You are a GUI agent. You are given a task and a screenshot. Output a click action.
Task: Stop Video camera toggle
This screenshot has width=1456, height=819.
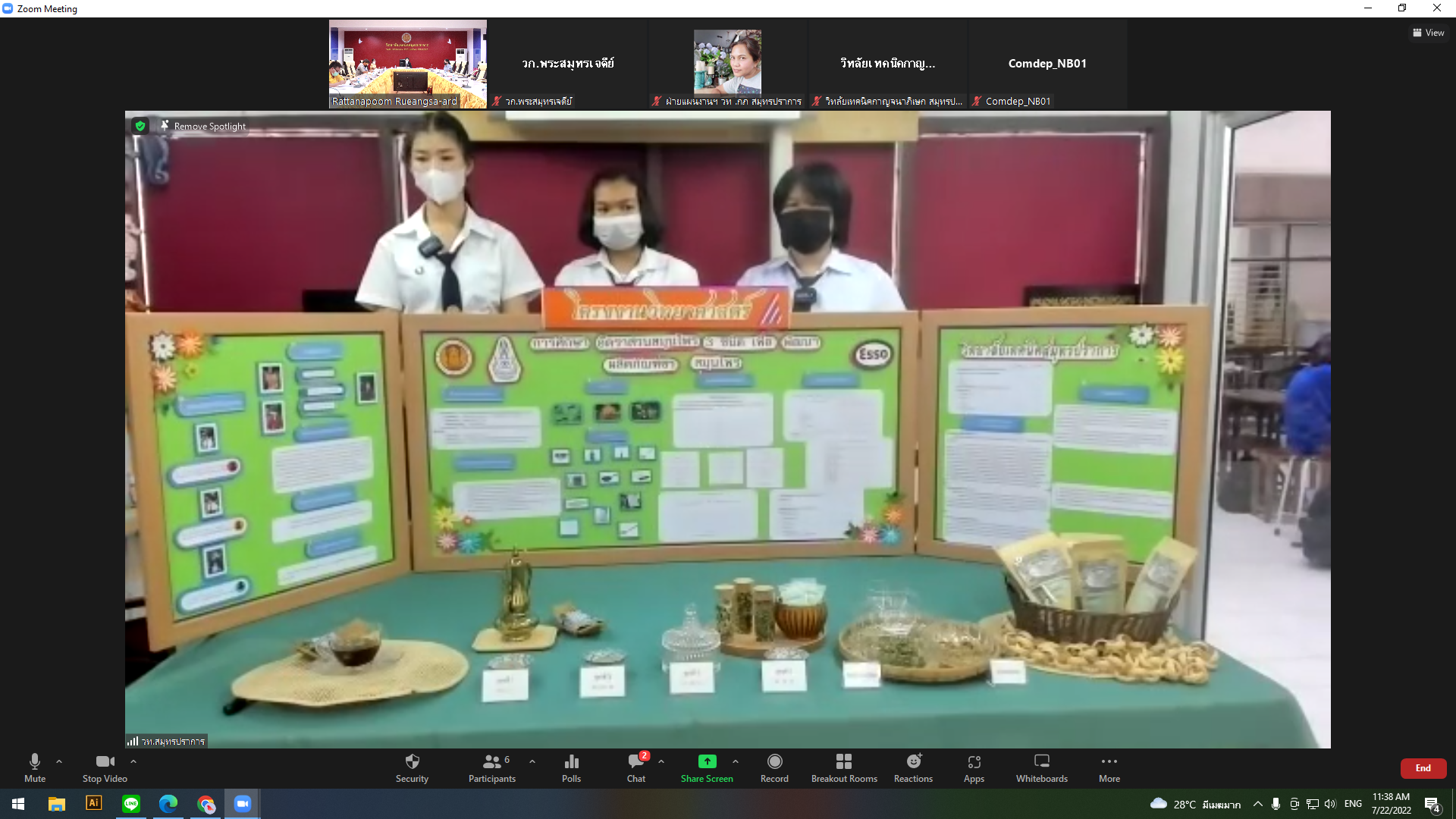105,768
